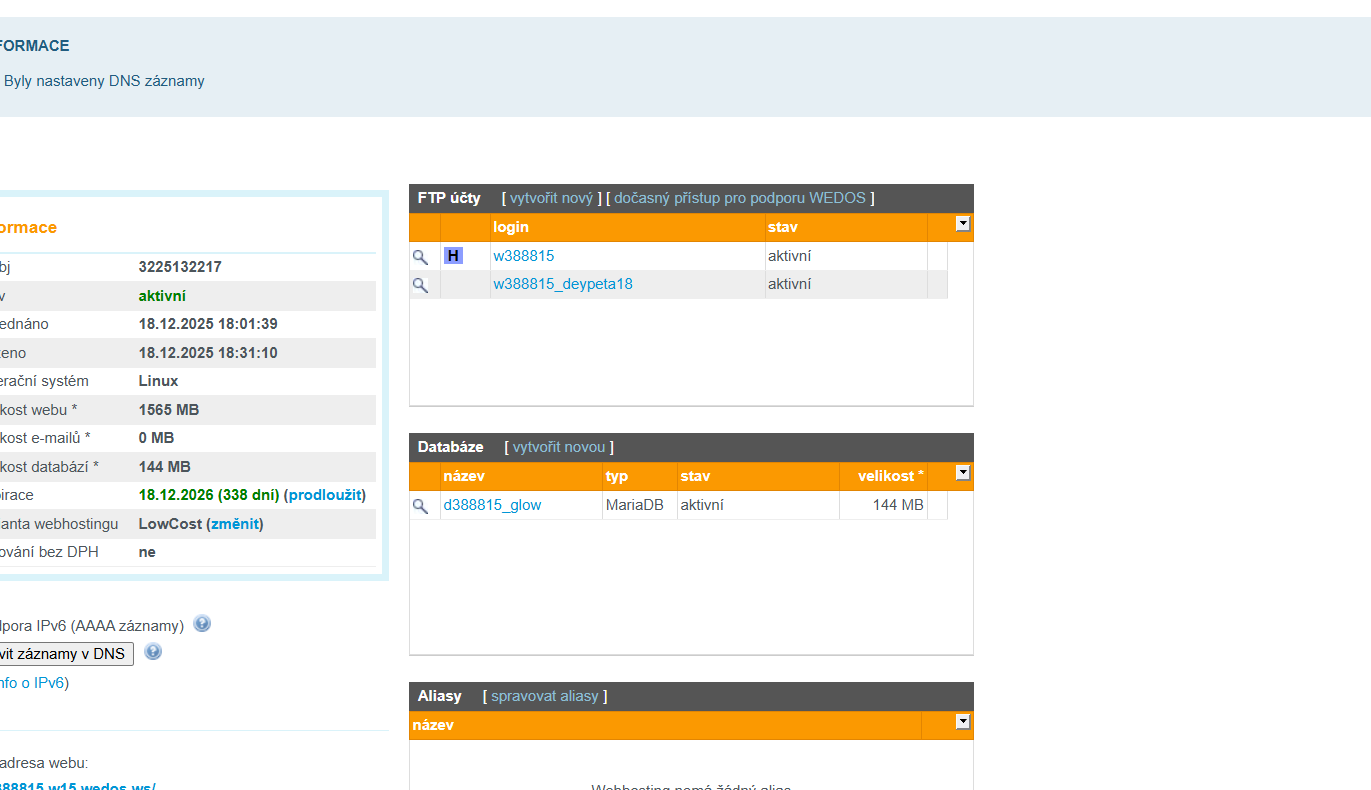
Task: Click help icon next to IPv6 support
Action: [202, 624]
